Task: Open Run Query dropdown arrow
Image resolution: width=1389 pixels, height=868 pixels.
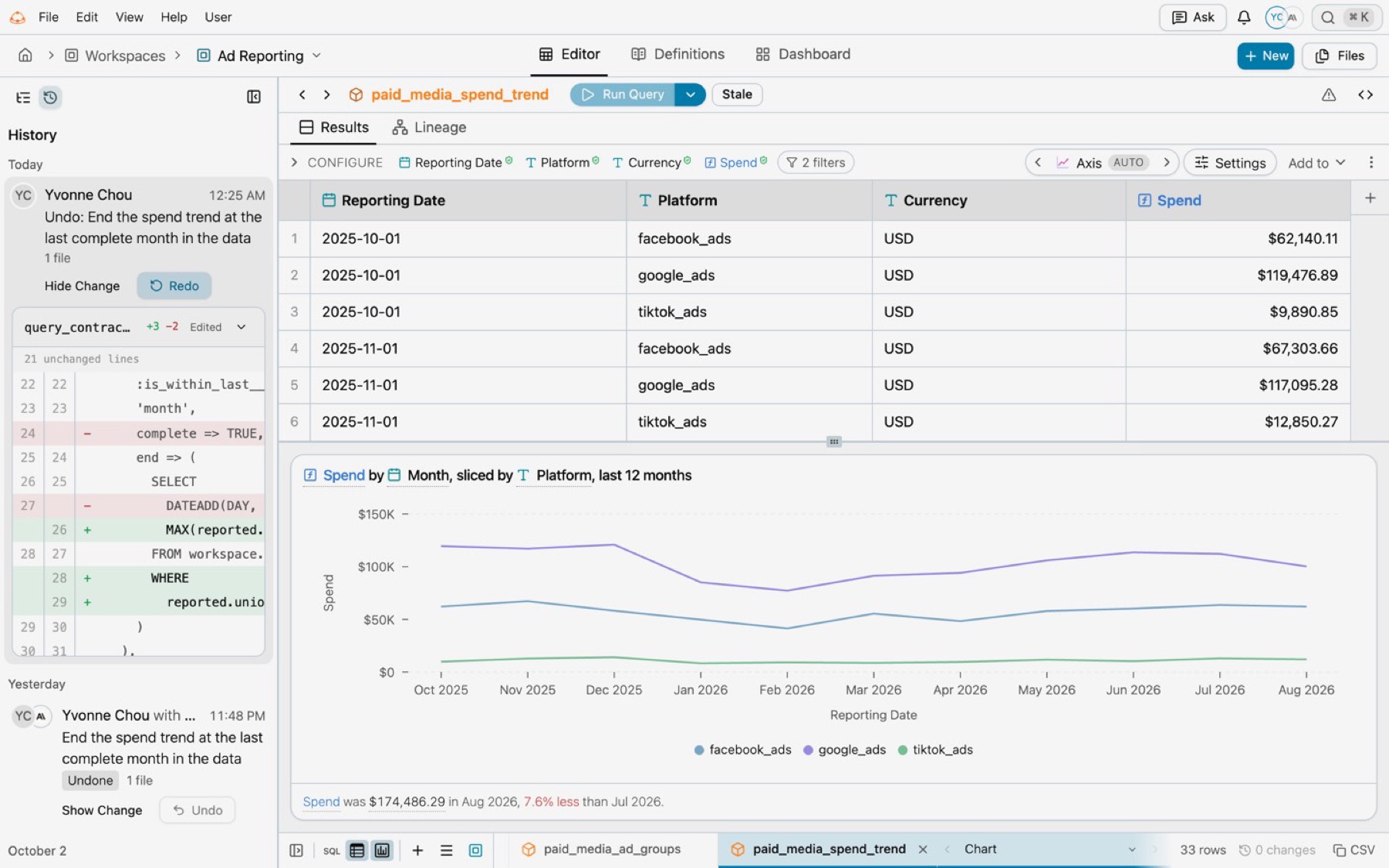Action: click(x=690, y=94)
